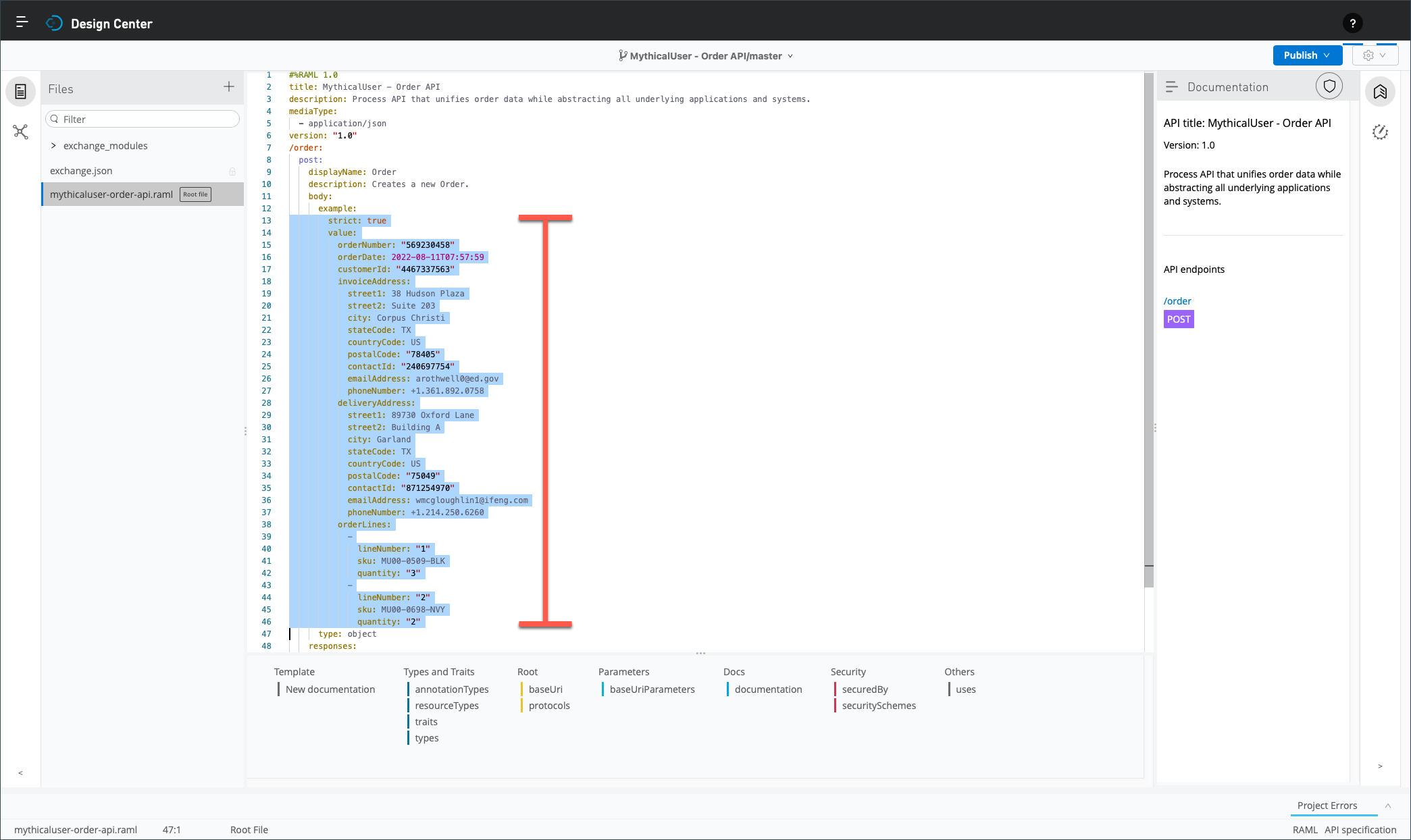Image resolution: width=1411 pixels, height=840 pixels.
Task: Insert resourceTypes shelf item
Action: pos(446,706)
